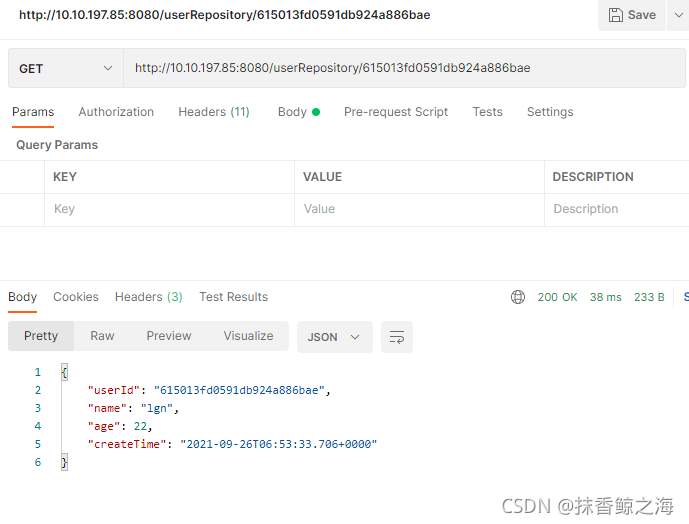
Task: Click the request URL input field
Action: tap(404, 68)
